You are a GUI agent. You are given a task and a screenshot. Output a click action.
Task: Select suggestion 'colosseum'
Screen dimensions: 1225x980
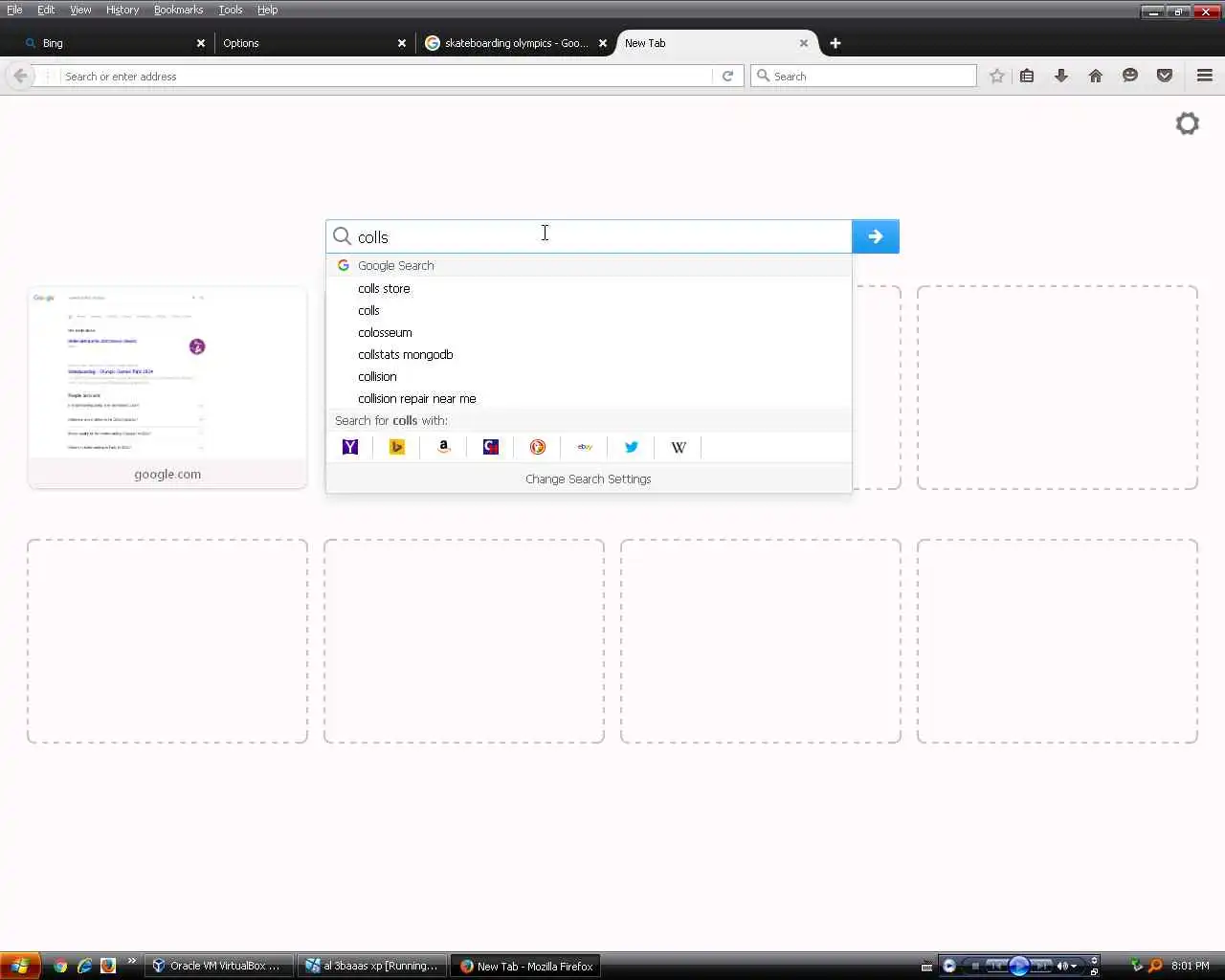coord(589,332)
